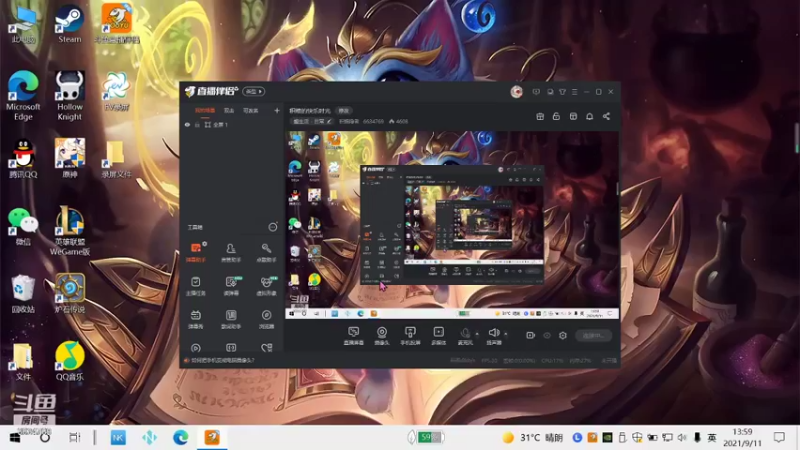
Task: Click the stream preview canvas
Action: [452, 224]
